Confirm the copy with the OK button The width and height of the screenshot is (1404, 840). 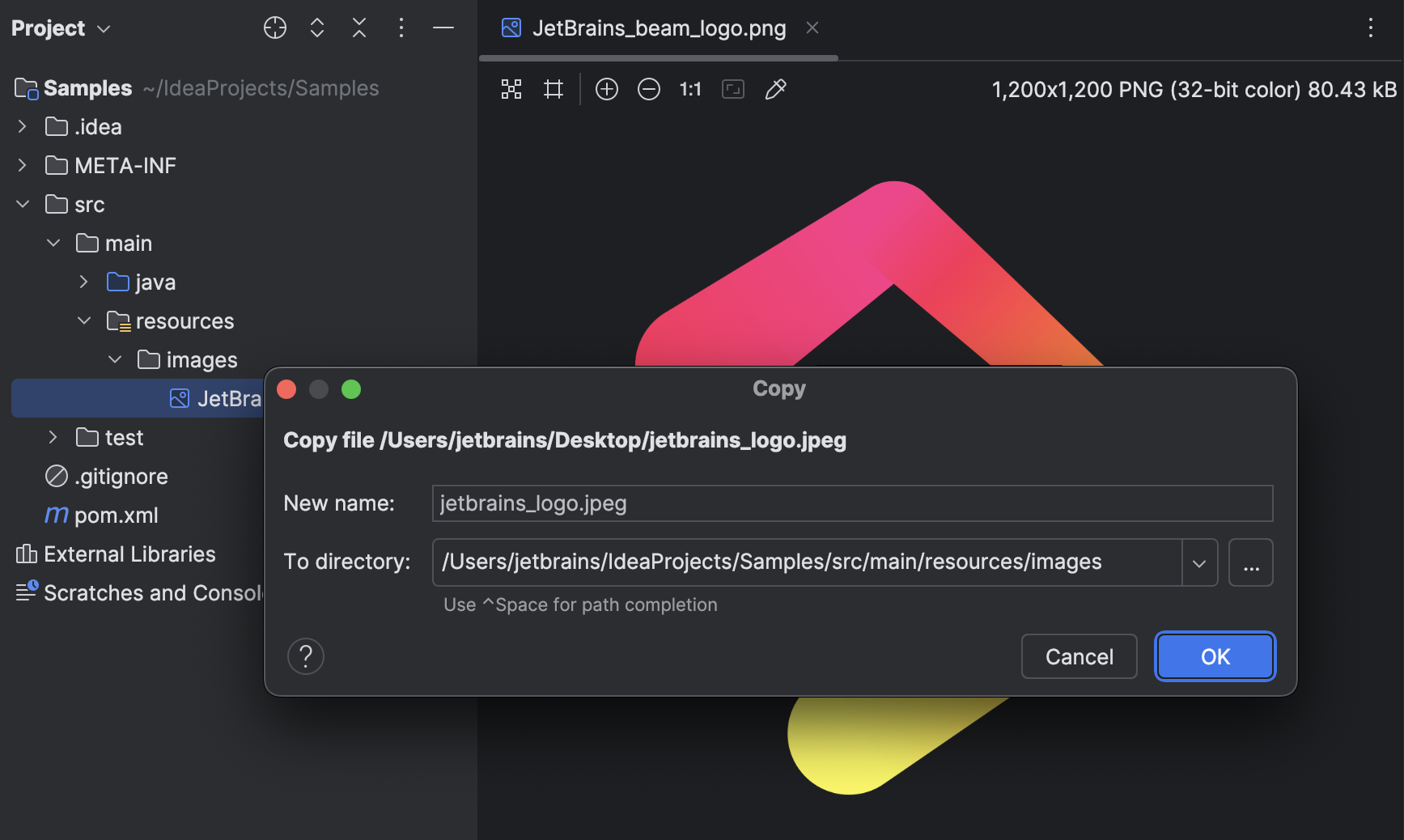pos(1214,656)
